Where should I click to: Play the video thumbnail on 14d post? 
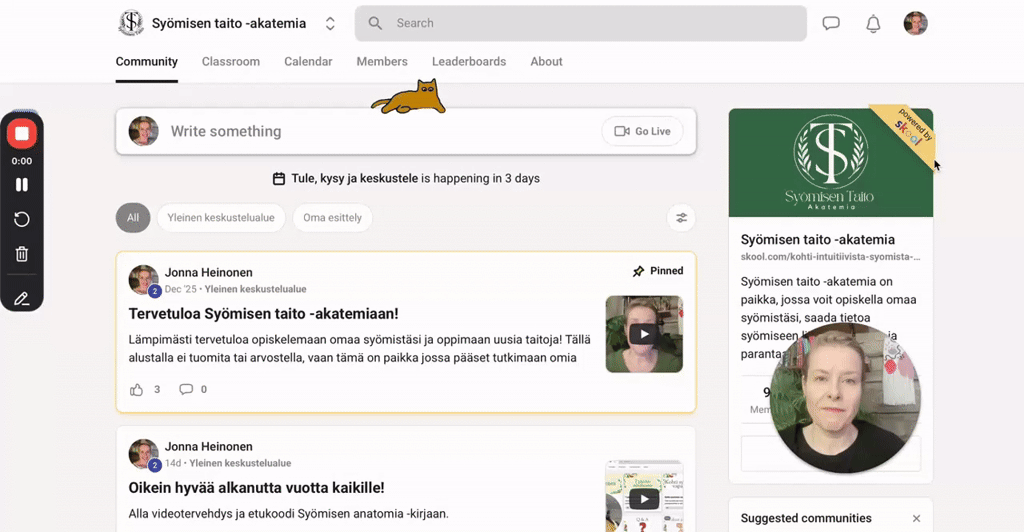coord(644,499)
